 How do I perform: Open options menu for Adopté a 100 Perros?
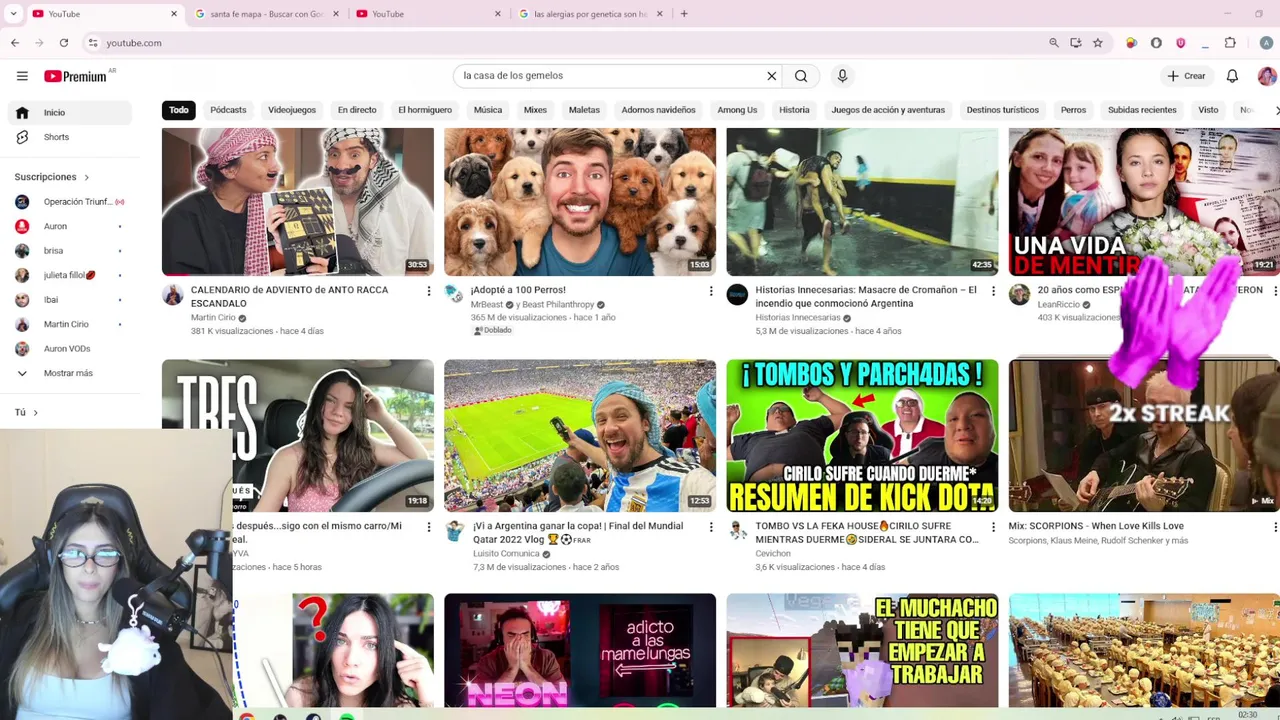point(711,291)
